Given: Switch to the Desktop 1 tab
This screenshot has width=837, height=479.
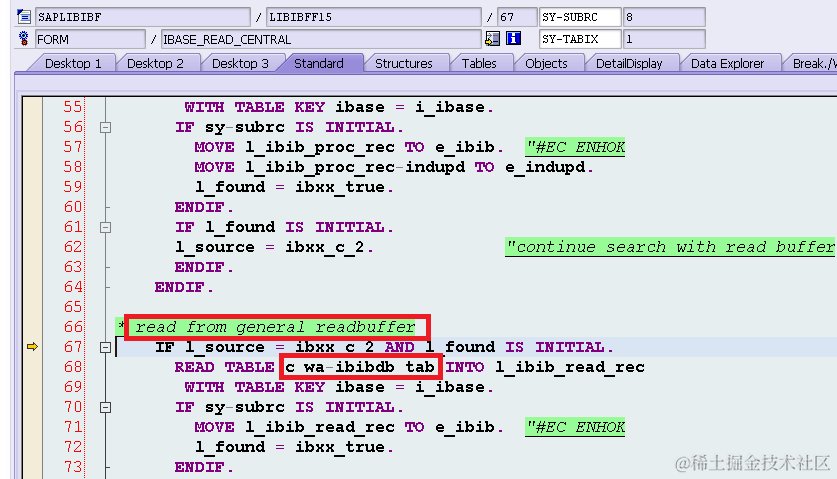Looking at the screenshot, I should 73,64.
